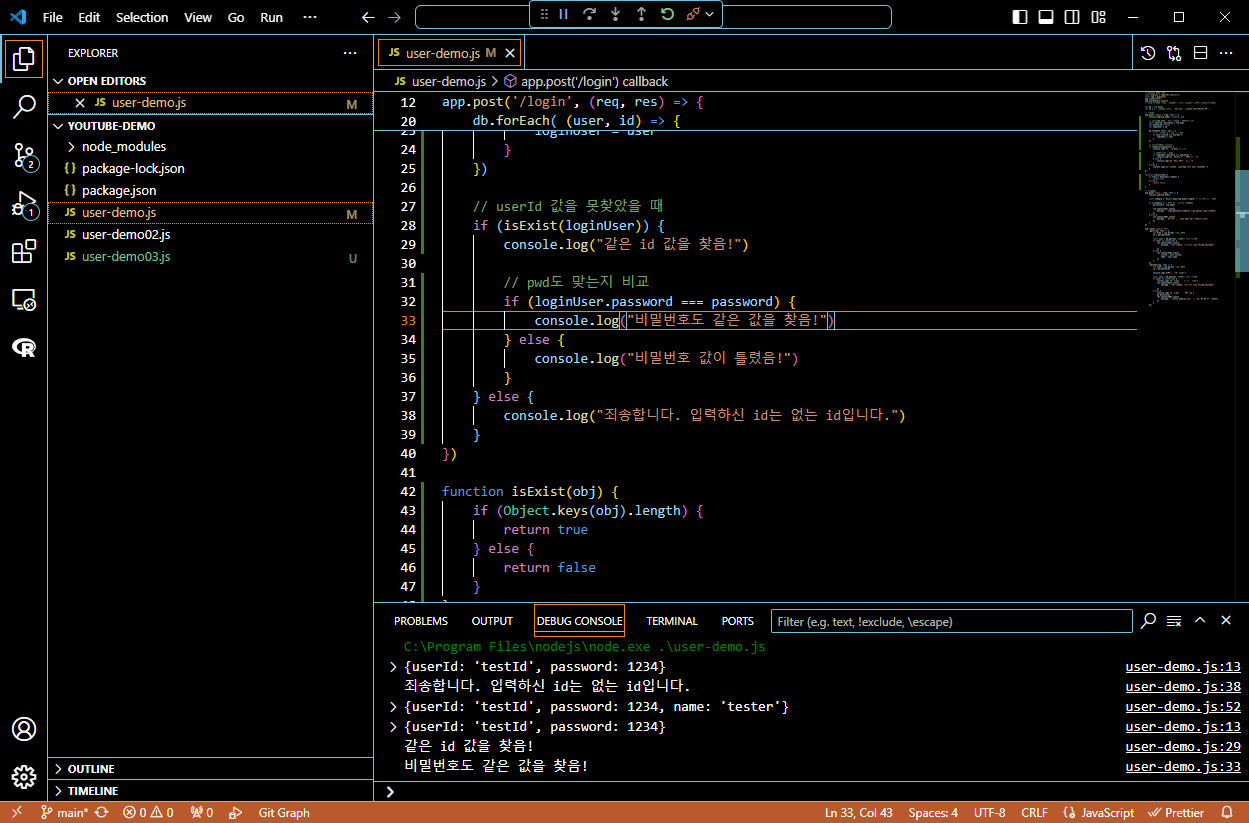Open the timeline history editor action
The image size is (1249, 823).
click(1148, 53)
